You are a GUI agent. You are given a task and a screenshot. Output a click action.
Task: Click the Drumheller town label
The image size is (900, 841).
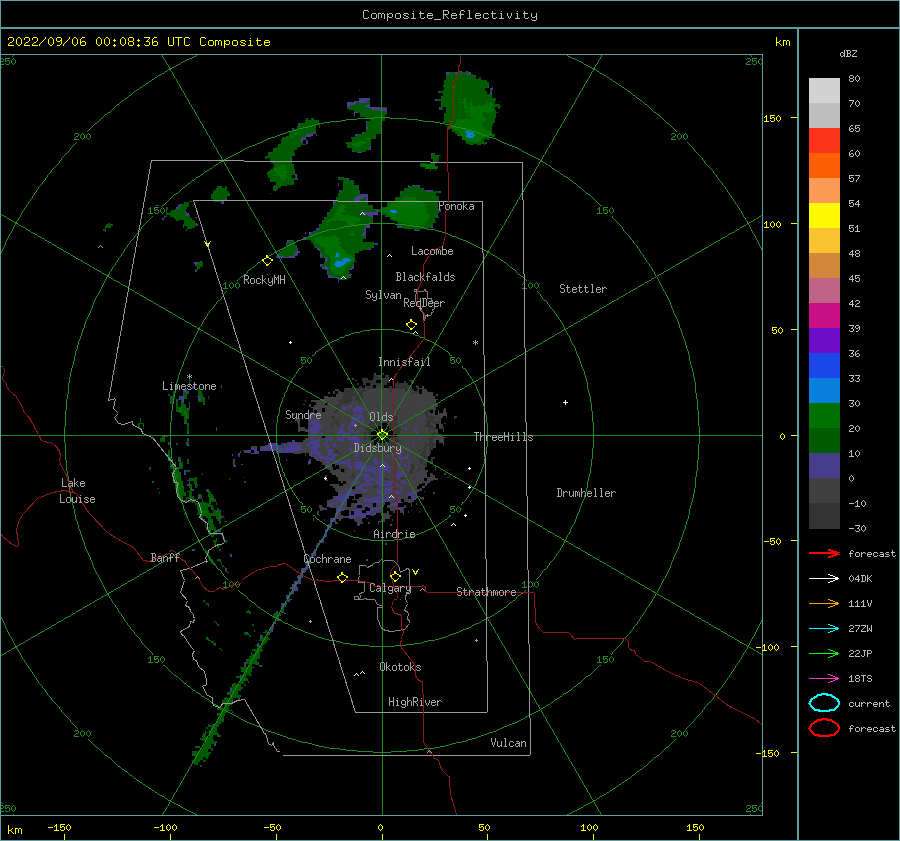click(x=586, y=493)
